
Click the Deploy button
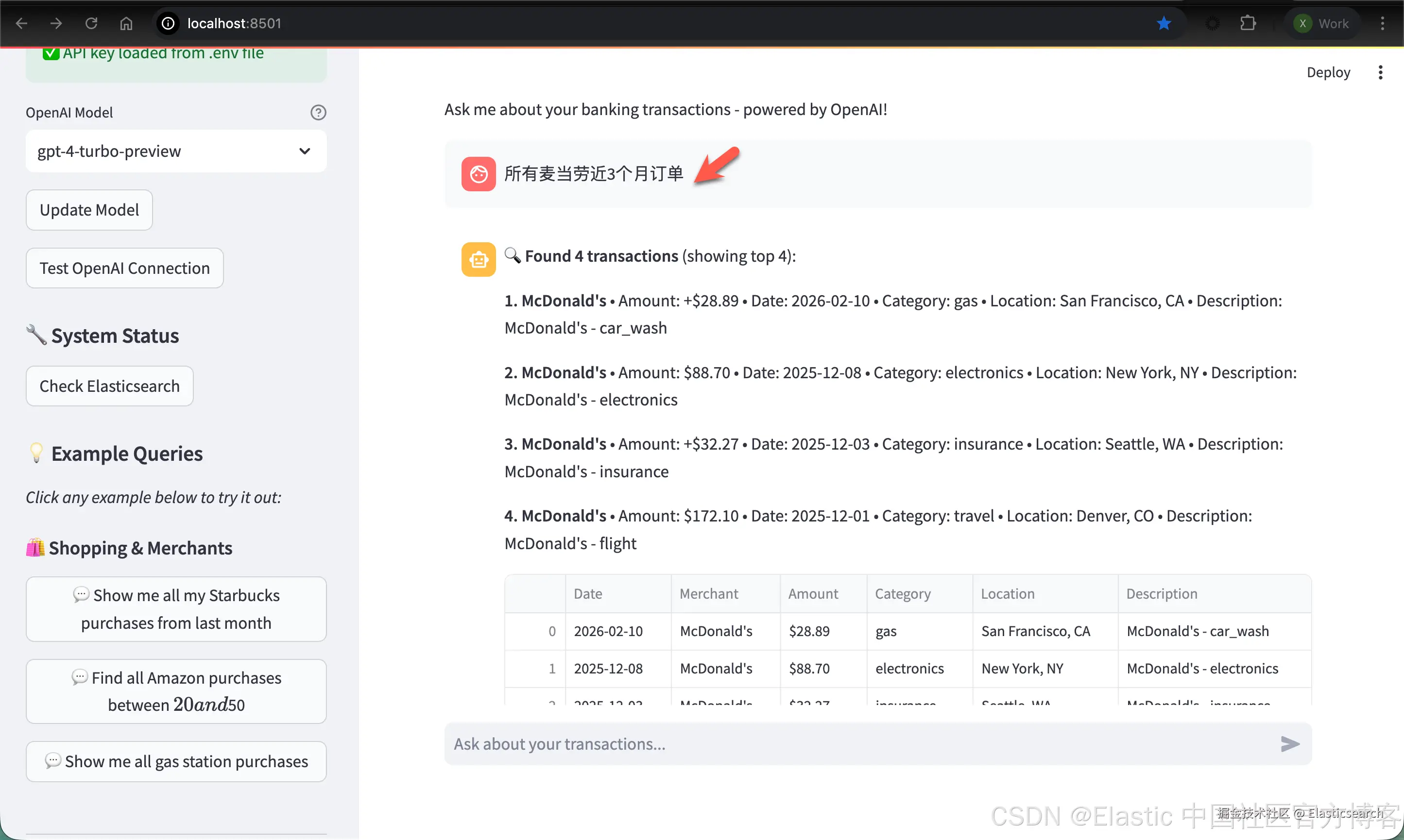1328,72
